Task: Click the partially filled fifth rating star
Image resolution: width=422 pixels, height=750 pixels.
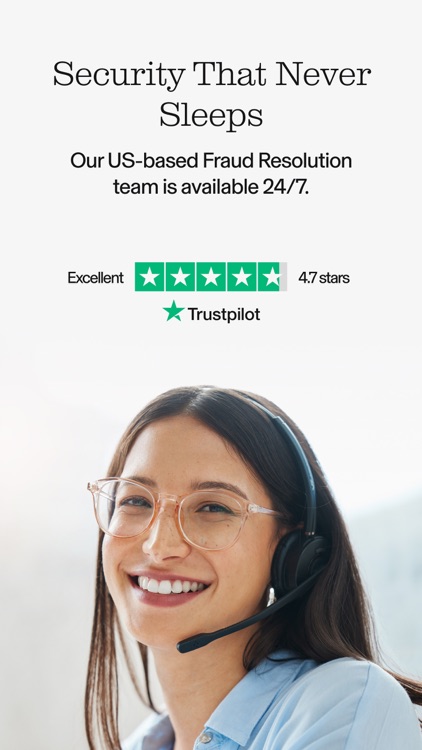Action: [271, 276]
